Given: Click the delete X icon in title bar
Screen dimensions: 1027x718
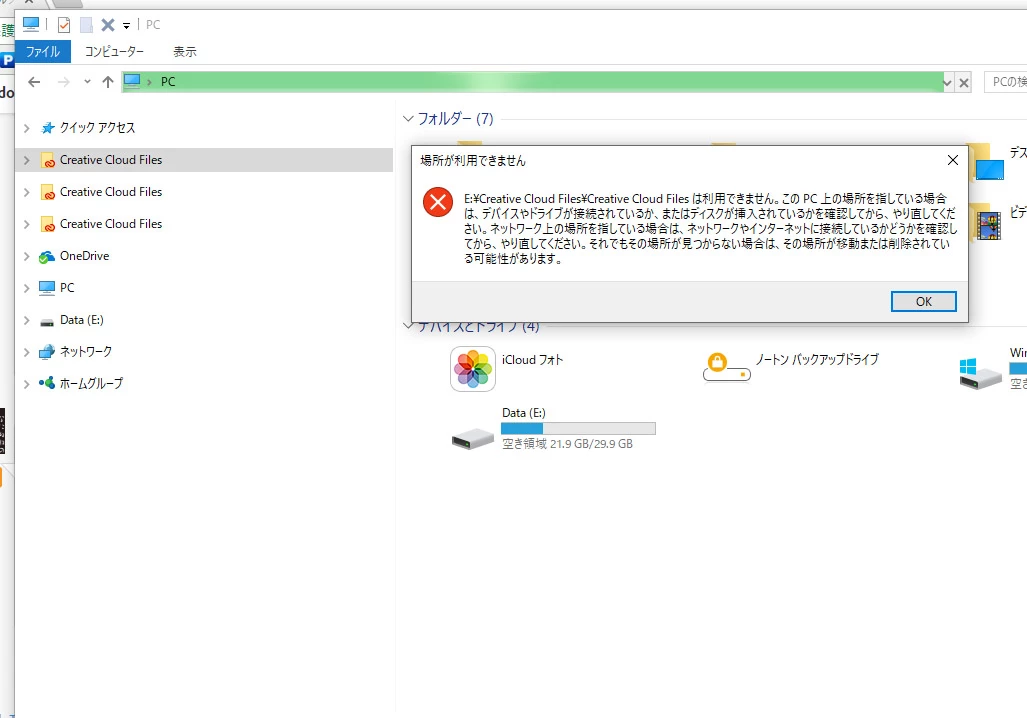Looking at the screenshot, I should coord(108,25).
